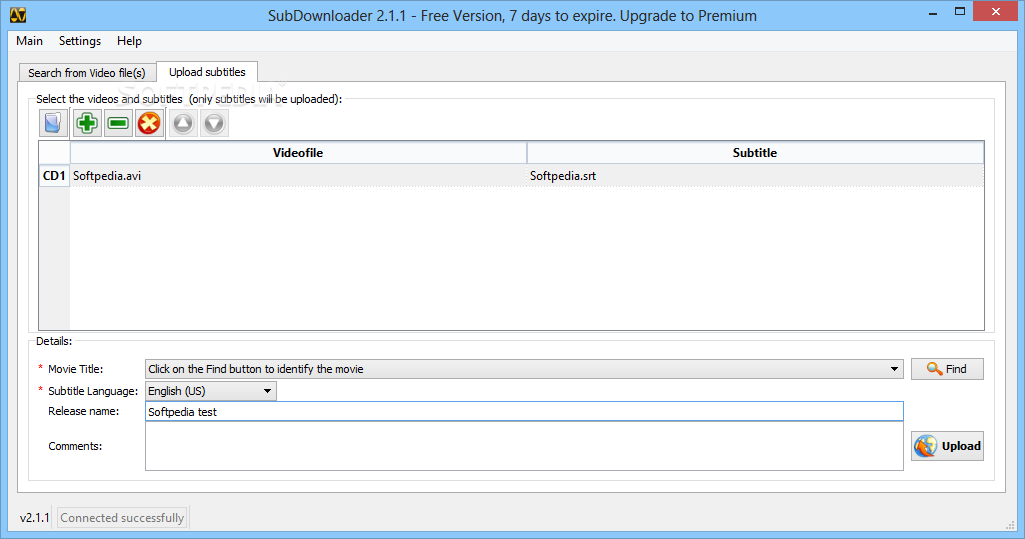1025x539 pixels.
Task: Click the Connected successfully status text
Action: [x=122, y=517]
